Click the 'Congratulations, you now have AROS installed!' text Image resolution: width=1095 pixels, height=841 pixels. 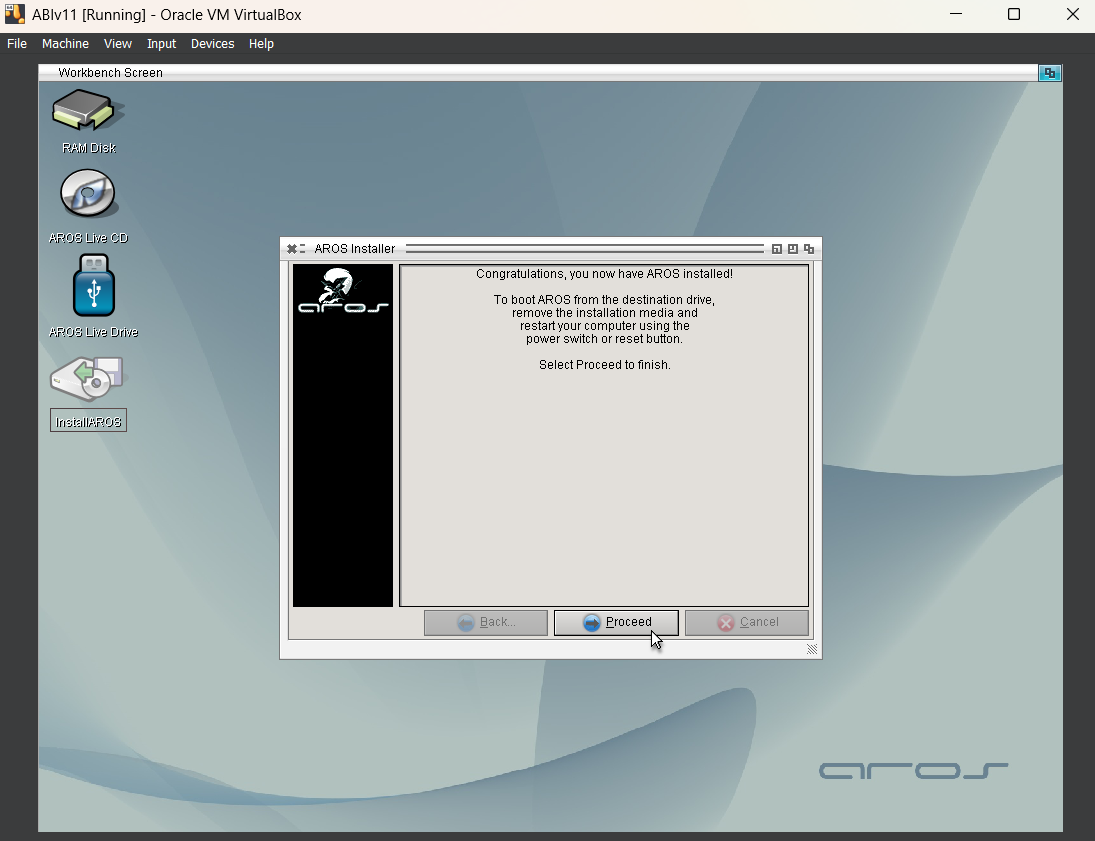(604, 274)
